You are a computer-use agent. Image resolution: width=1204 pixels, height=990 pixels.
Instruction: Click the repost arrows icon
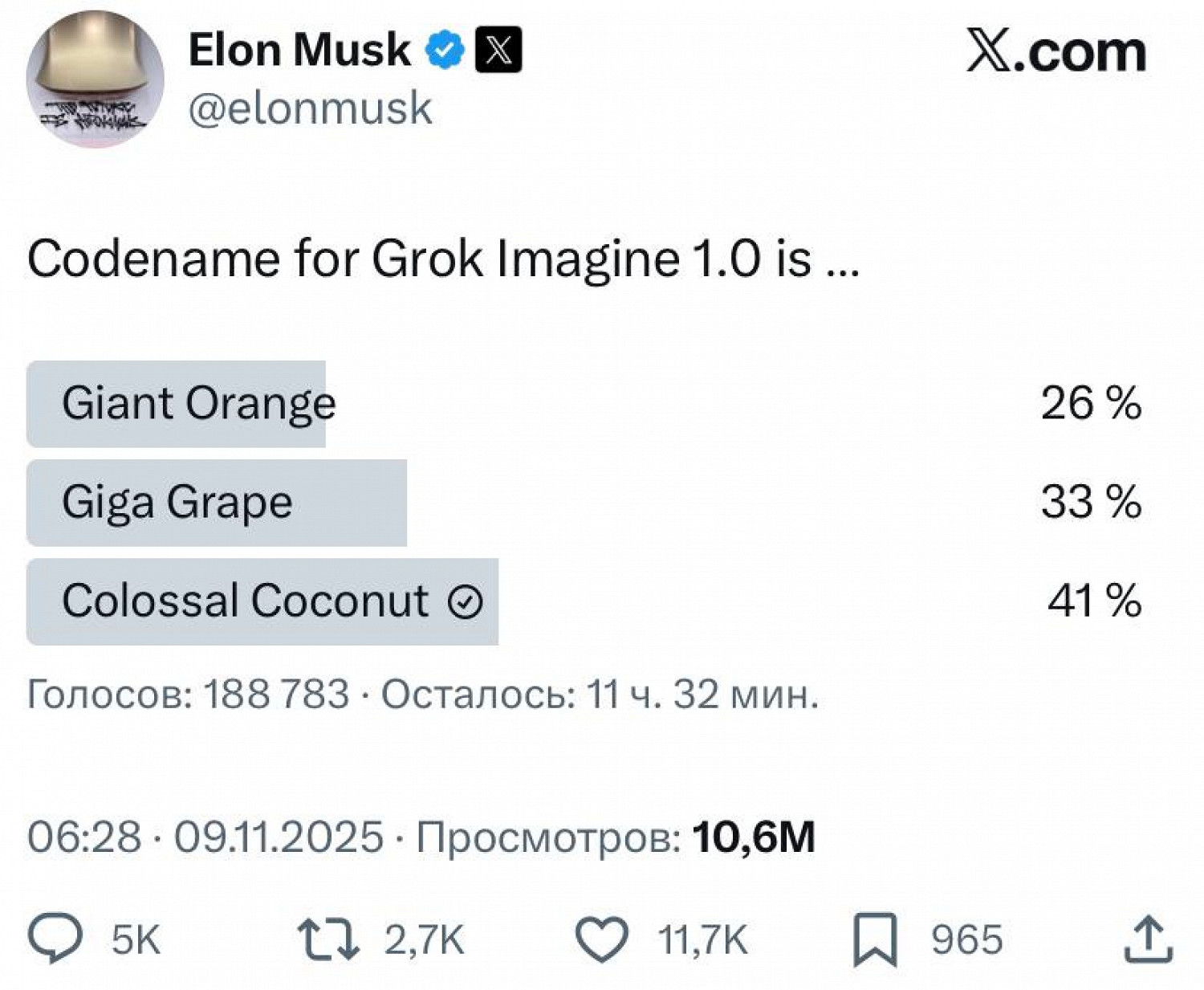coord(327,939)
